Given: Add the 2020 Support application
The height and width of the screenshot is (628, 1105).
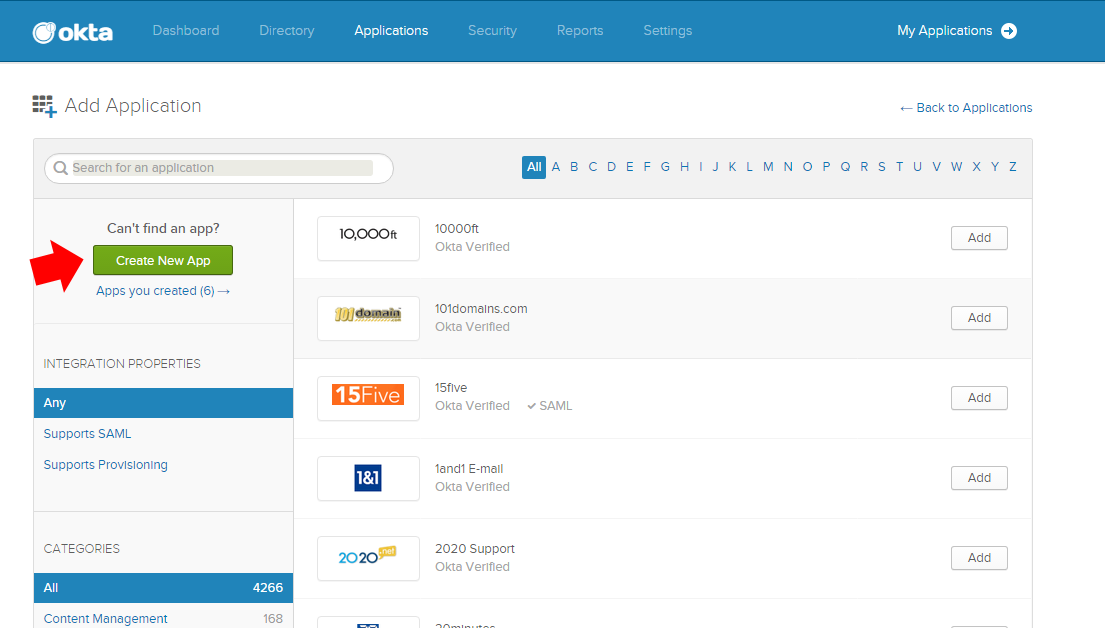Looking at the screenshot, I should pyautogui.click(x=979, y=558).
